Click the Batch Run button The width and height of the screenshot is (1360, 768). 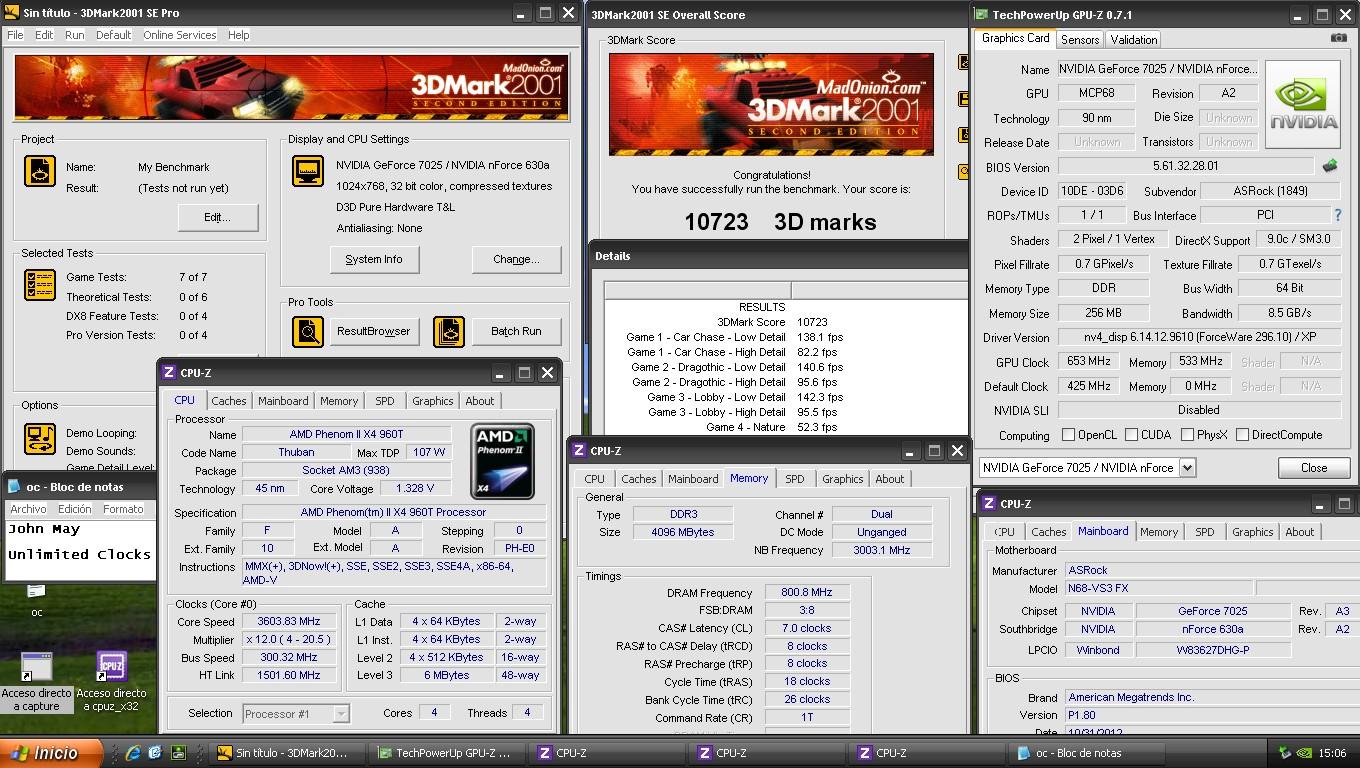tap(516, 331)
